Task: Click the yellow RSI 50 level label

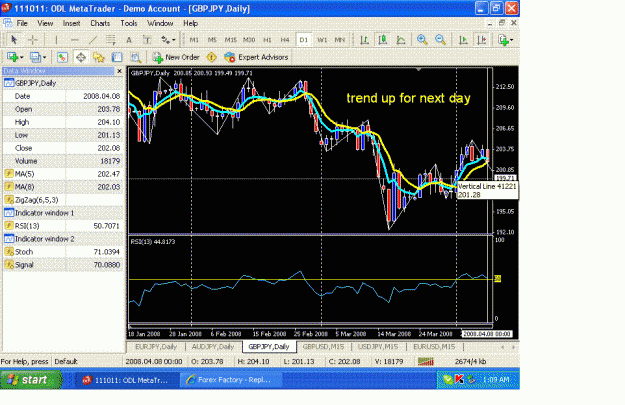Action: [x=497, y=279]
